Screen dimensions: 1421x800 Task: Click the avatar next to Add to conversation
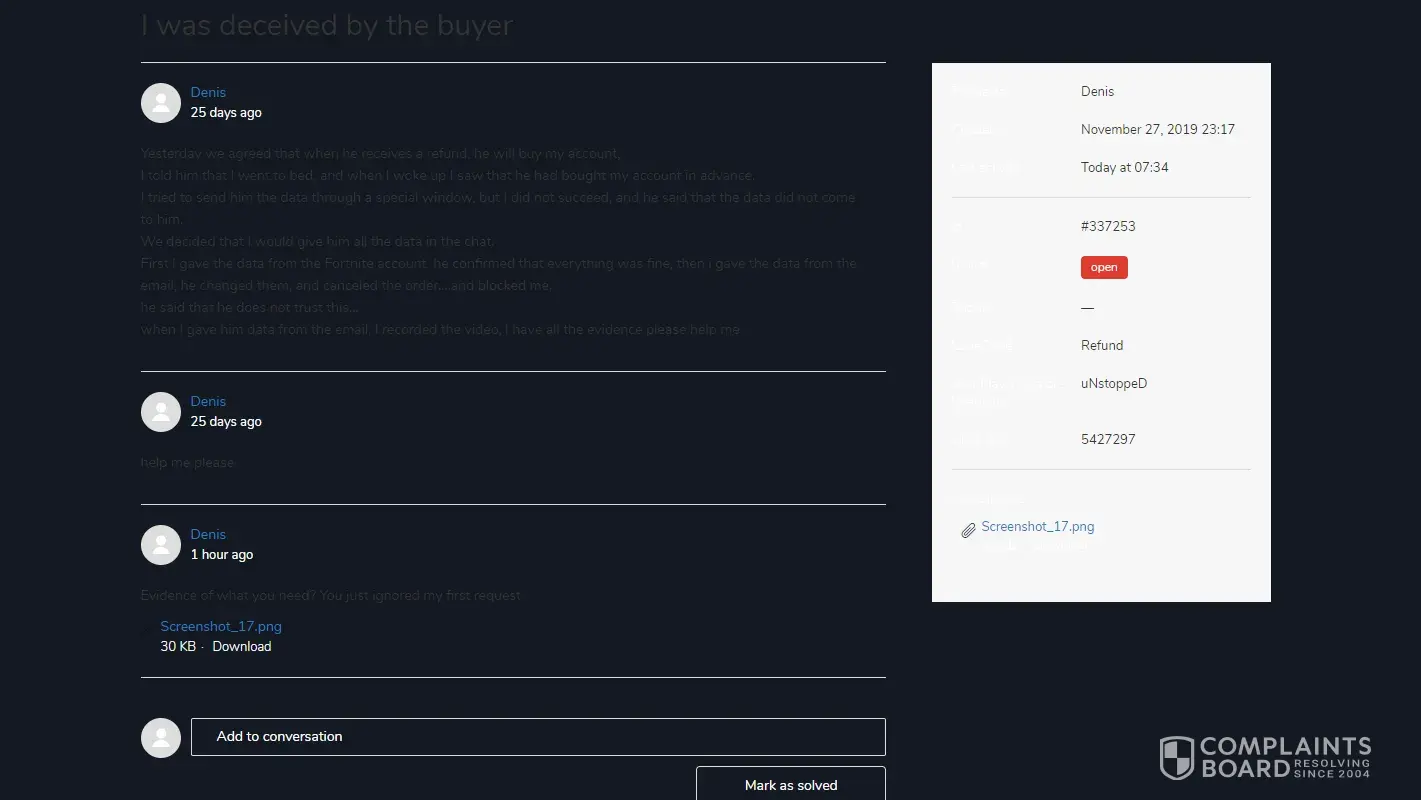pyautogui.click(x=161, y=737)
